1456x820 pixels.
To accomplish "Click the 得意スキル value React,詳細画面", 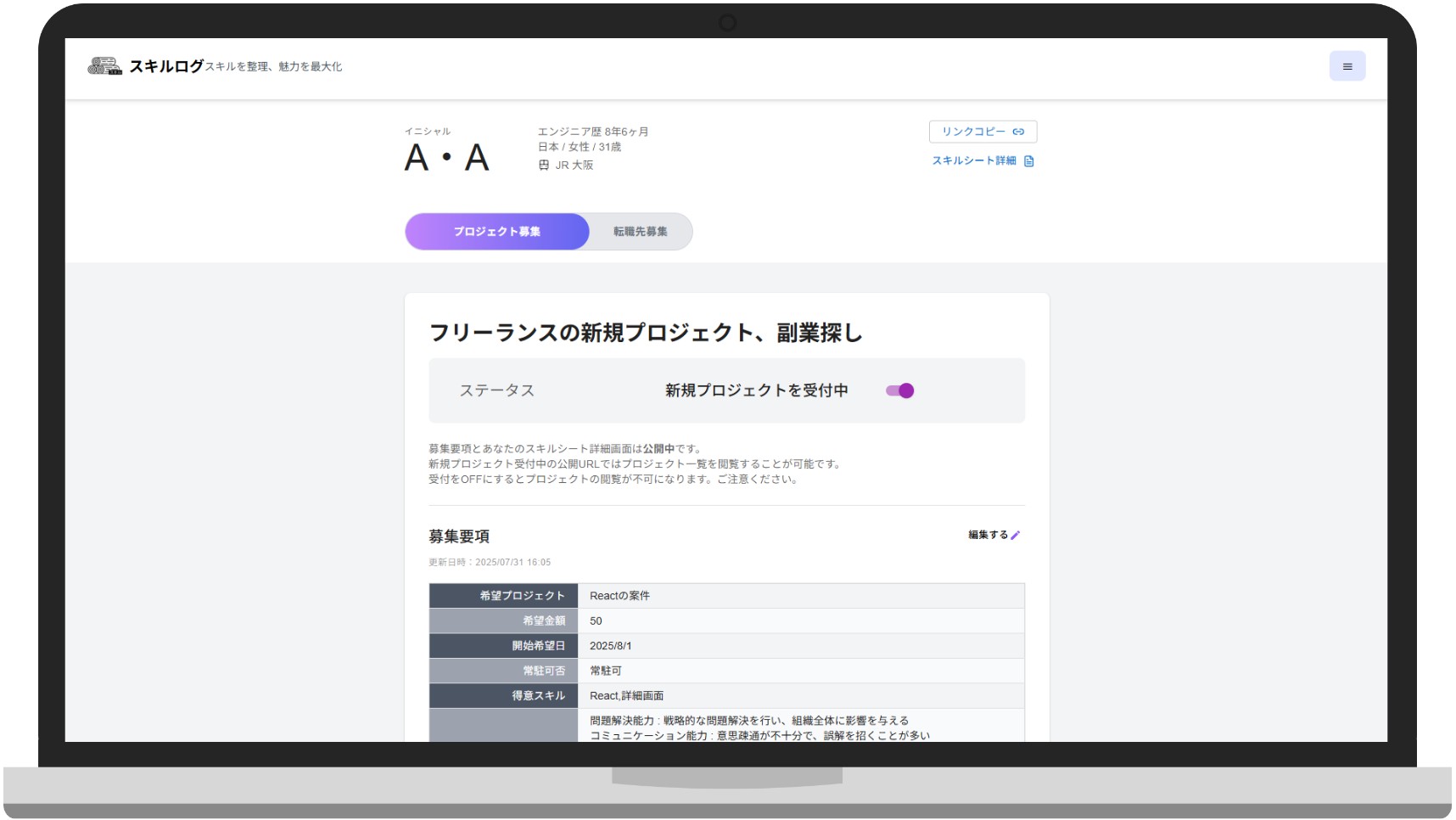I will 627,694.
